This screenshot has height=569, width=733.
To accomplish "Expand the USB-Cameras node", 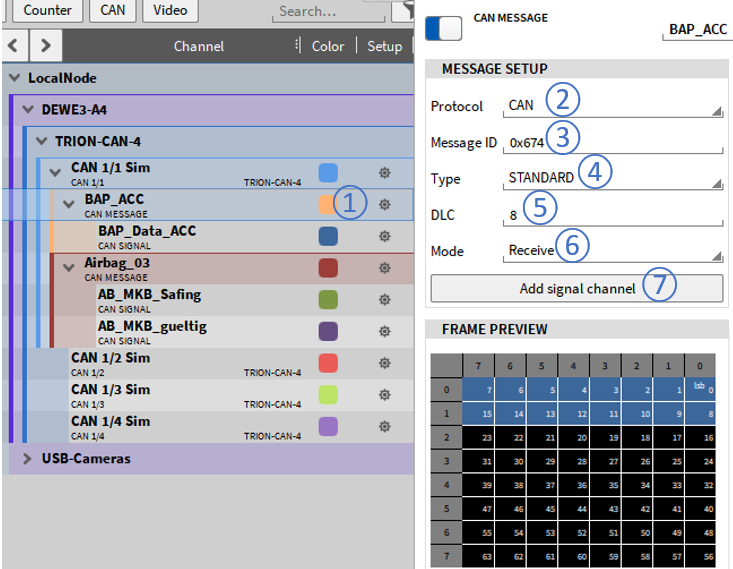I will [x=27, y=459].
